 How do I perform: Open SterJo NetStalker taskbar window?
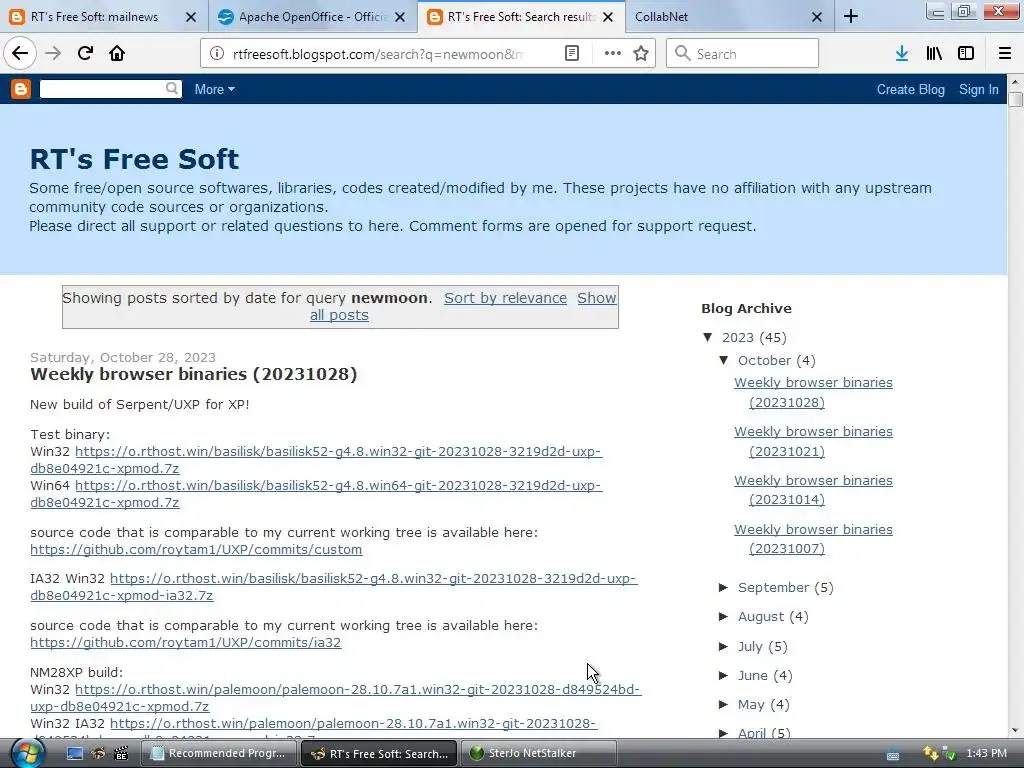click(x=539, y=753)
